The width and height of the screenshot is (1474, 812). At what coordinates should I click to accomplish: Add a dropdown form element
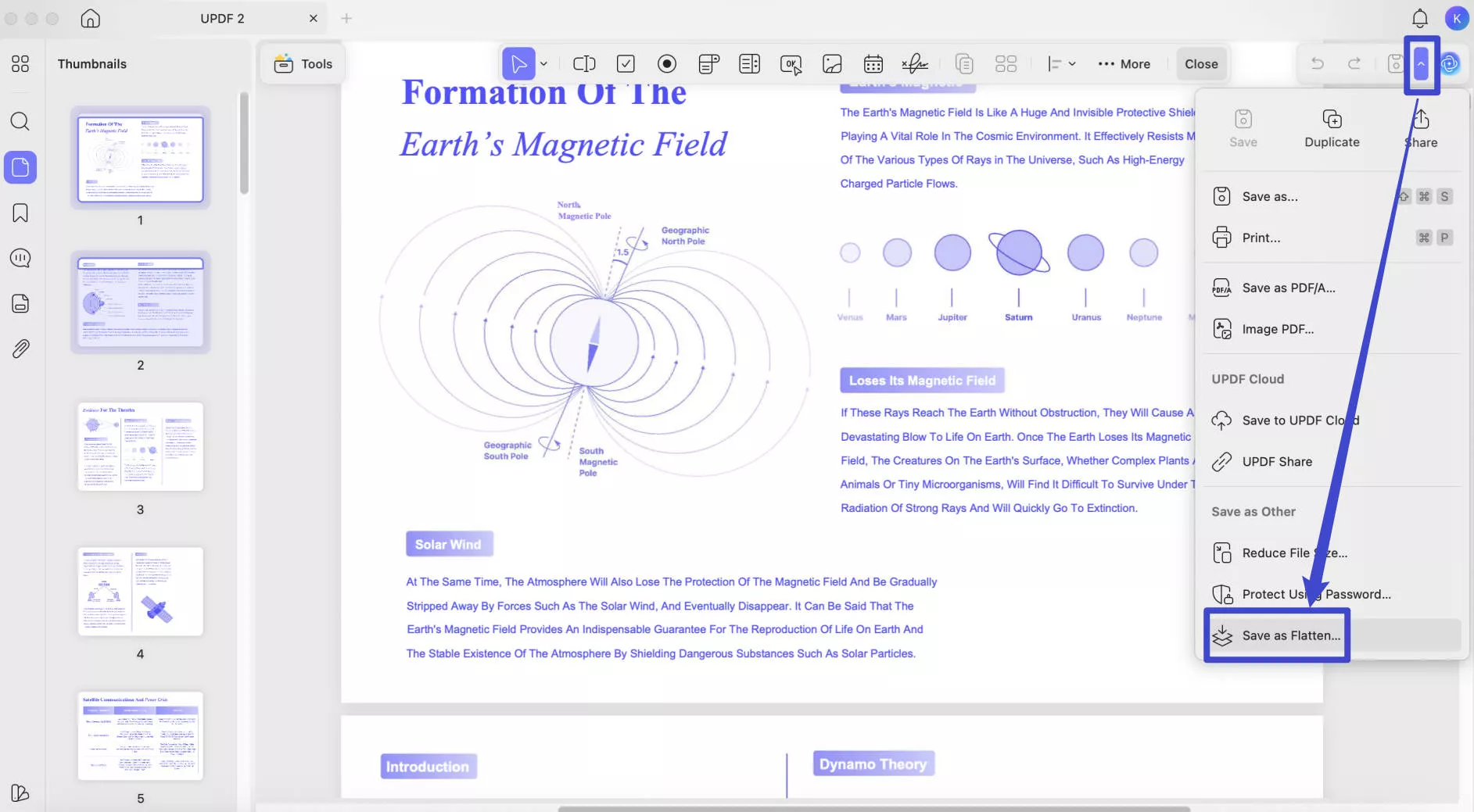tap(708, 64)
